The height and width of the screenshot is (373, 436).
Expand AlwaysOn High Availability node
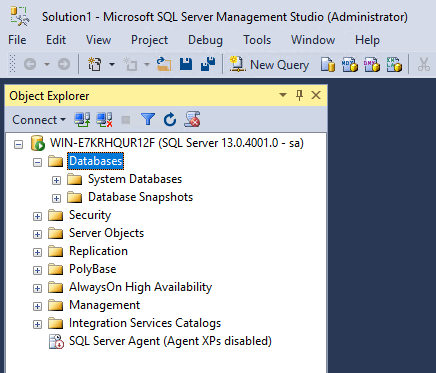pos(37,288)
